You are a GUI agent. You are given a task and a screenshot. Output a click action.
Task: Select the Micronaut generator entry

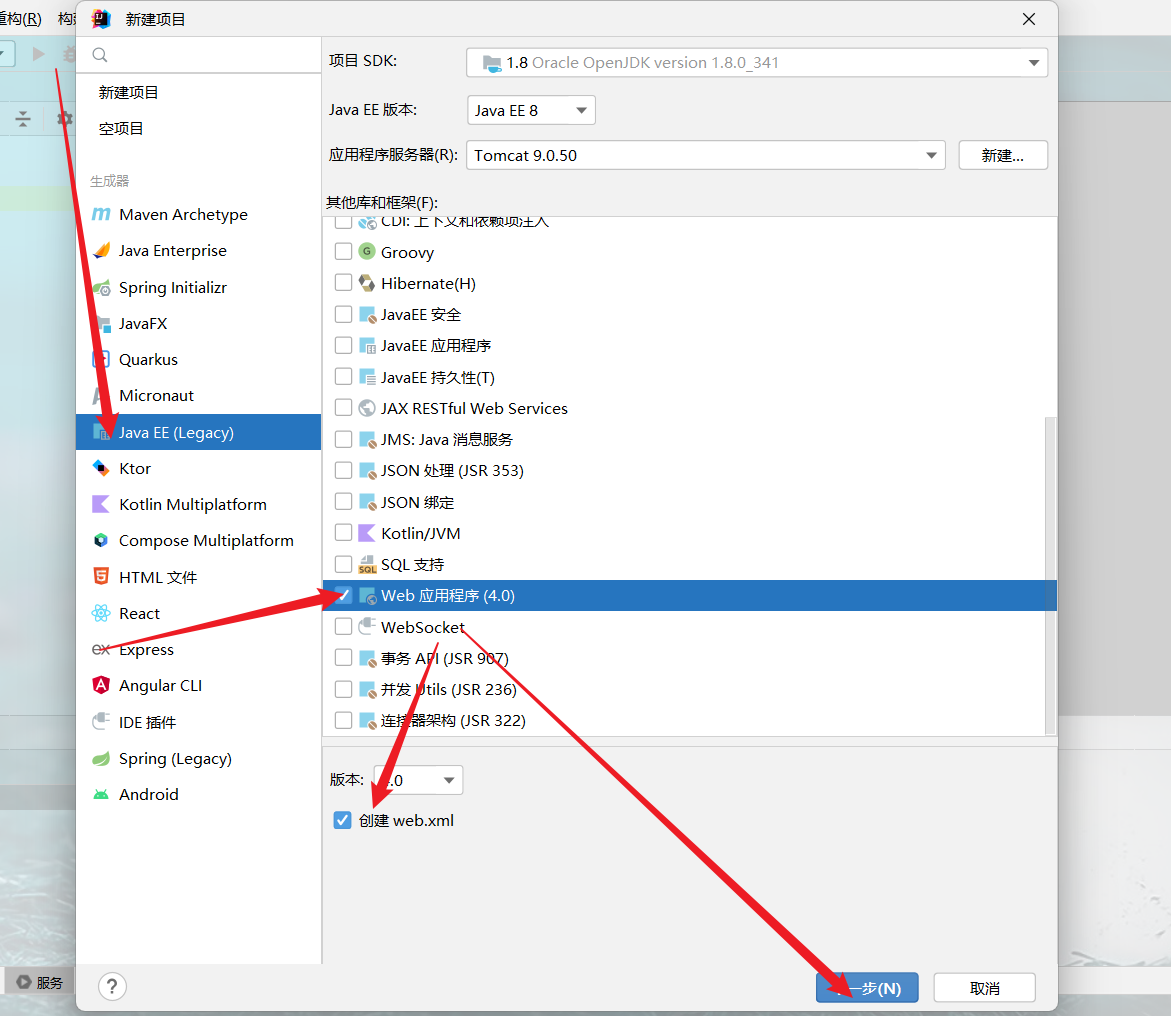tap(199, 395)
